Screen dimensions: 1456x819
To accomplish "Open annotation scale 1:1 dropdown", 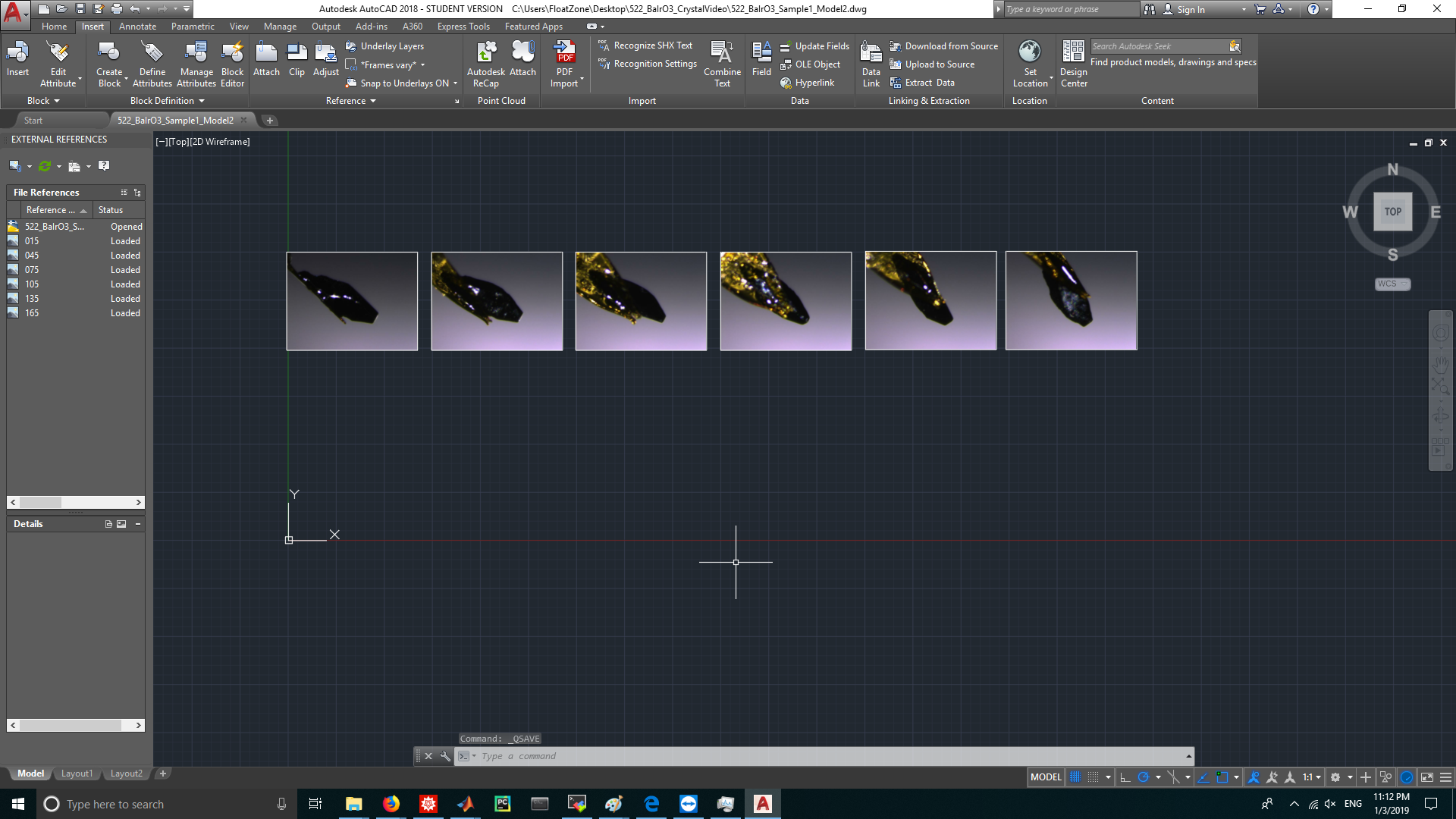I will (x=1312, y=777).
